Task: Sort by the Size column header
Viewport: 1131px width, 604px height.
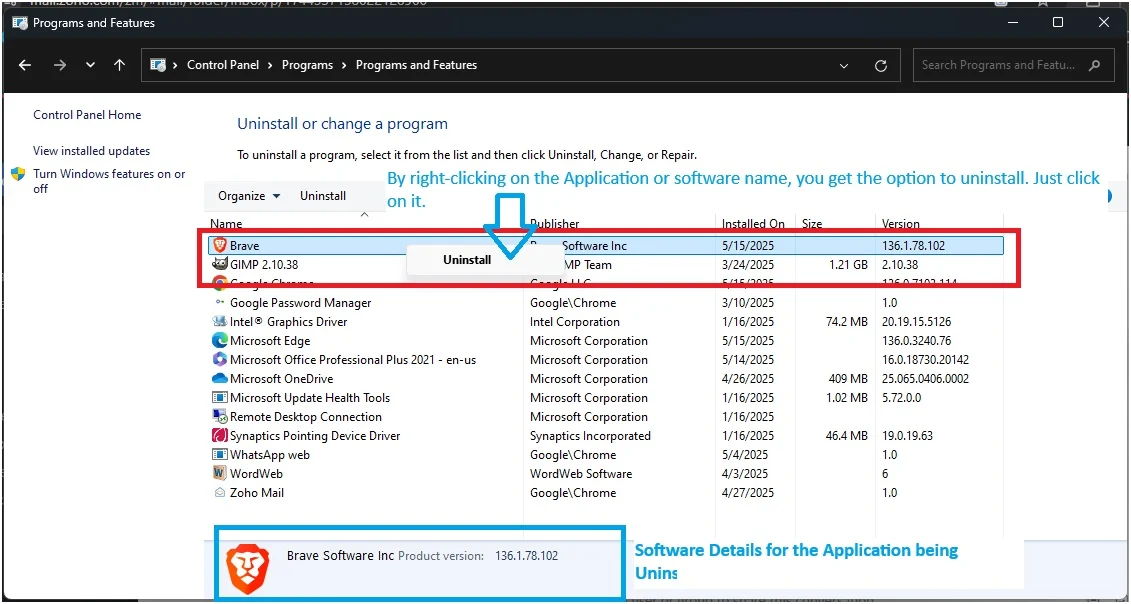Action: [812, 224]
